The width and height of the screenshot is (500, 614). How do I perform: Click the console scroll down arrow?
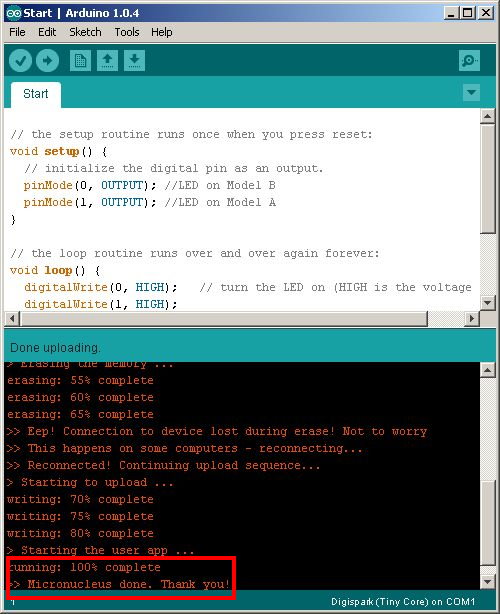coord(487,581)
